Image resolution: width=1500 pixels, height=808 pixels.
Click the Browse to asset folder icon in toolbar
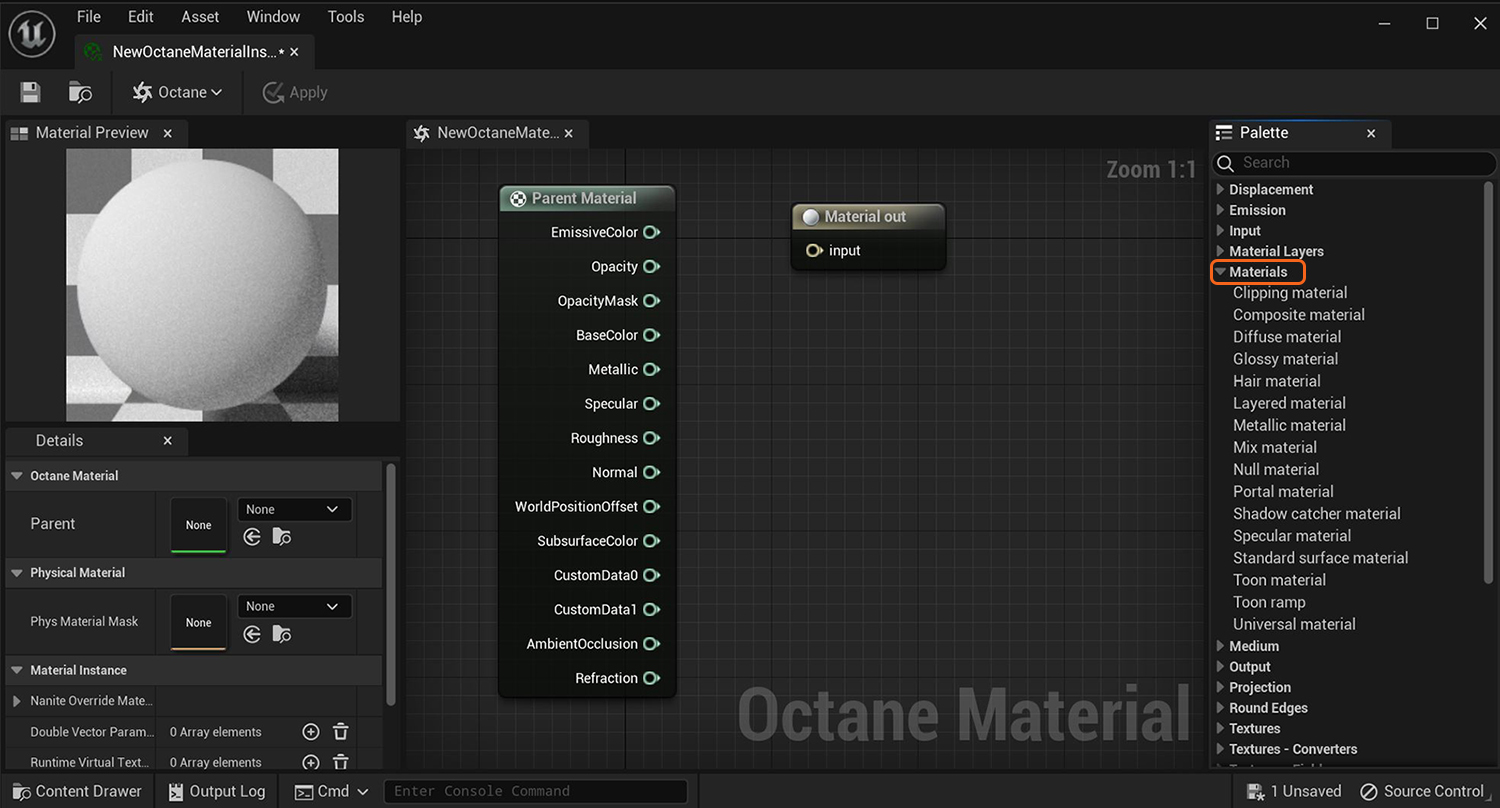click(80, 92)
